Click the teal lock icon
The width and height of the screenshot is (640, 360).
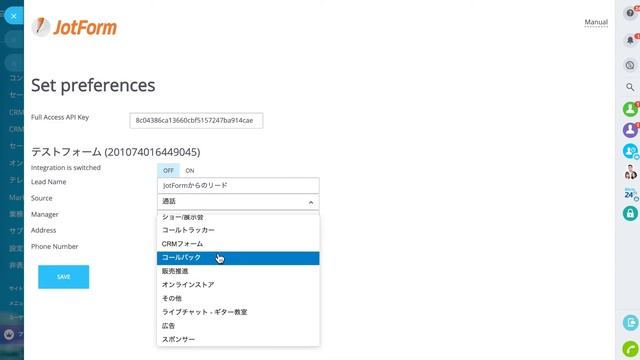coord(630,213)
